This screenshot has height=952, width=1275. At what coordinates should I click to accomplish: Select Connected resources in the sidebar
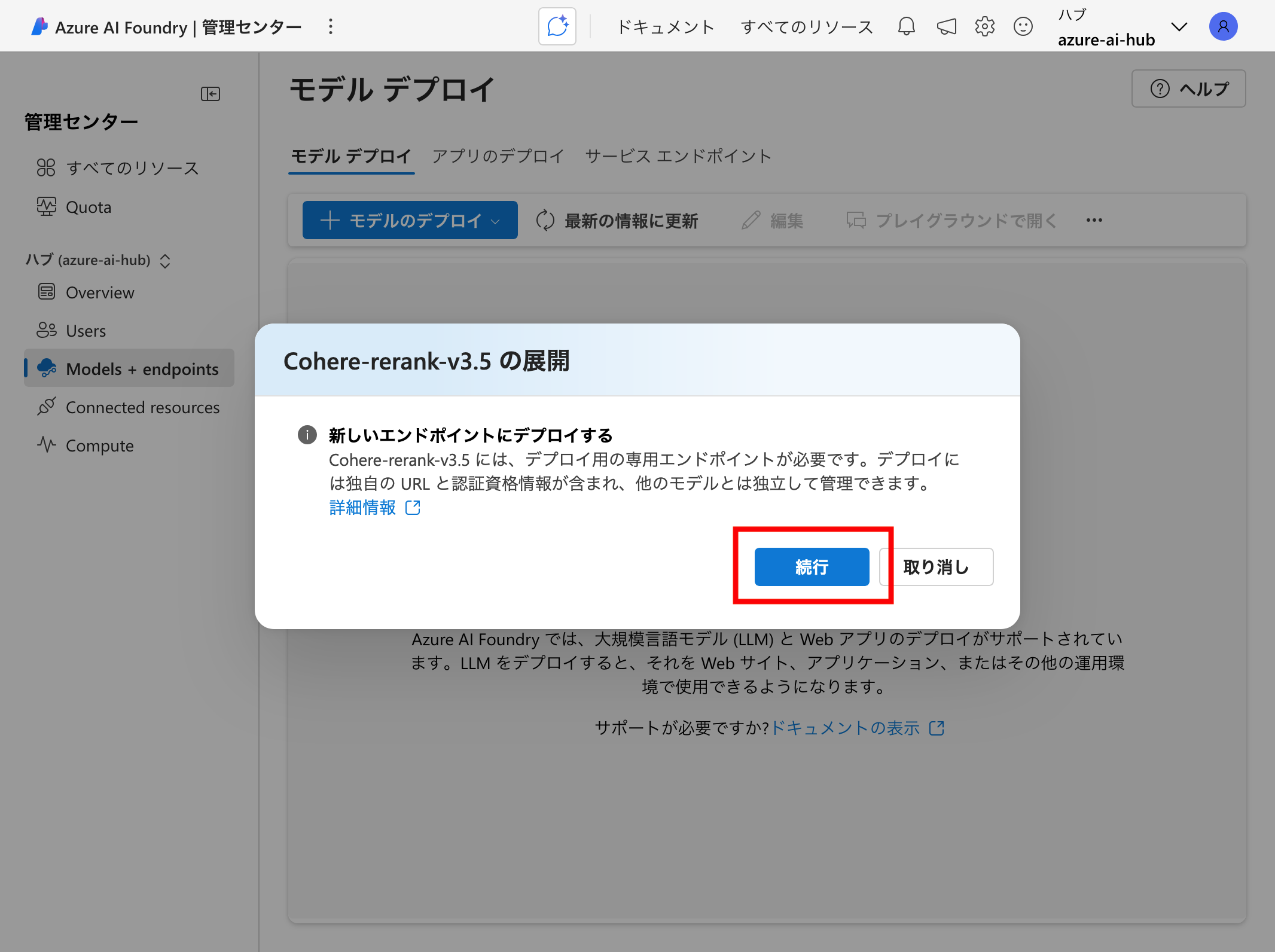point(142,407)
